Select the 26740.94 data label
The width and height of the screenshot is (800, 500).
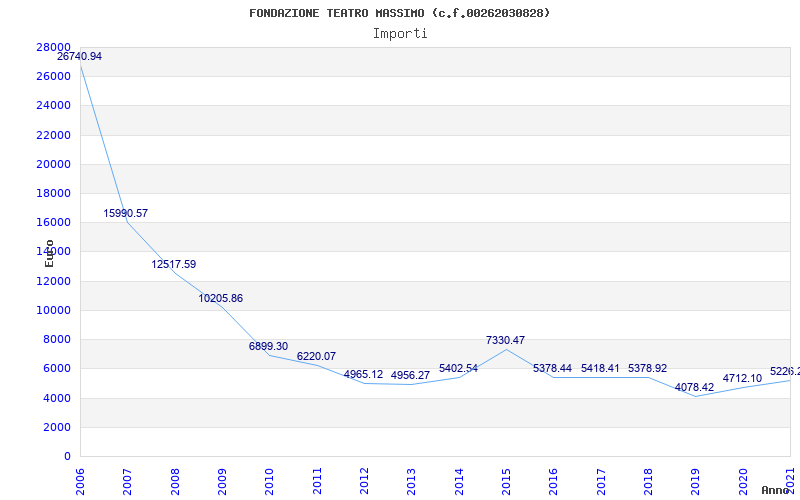click(x=79, y=57)
